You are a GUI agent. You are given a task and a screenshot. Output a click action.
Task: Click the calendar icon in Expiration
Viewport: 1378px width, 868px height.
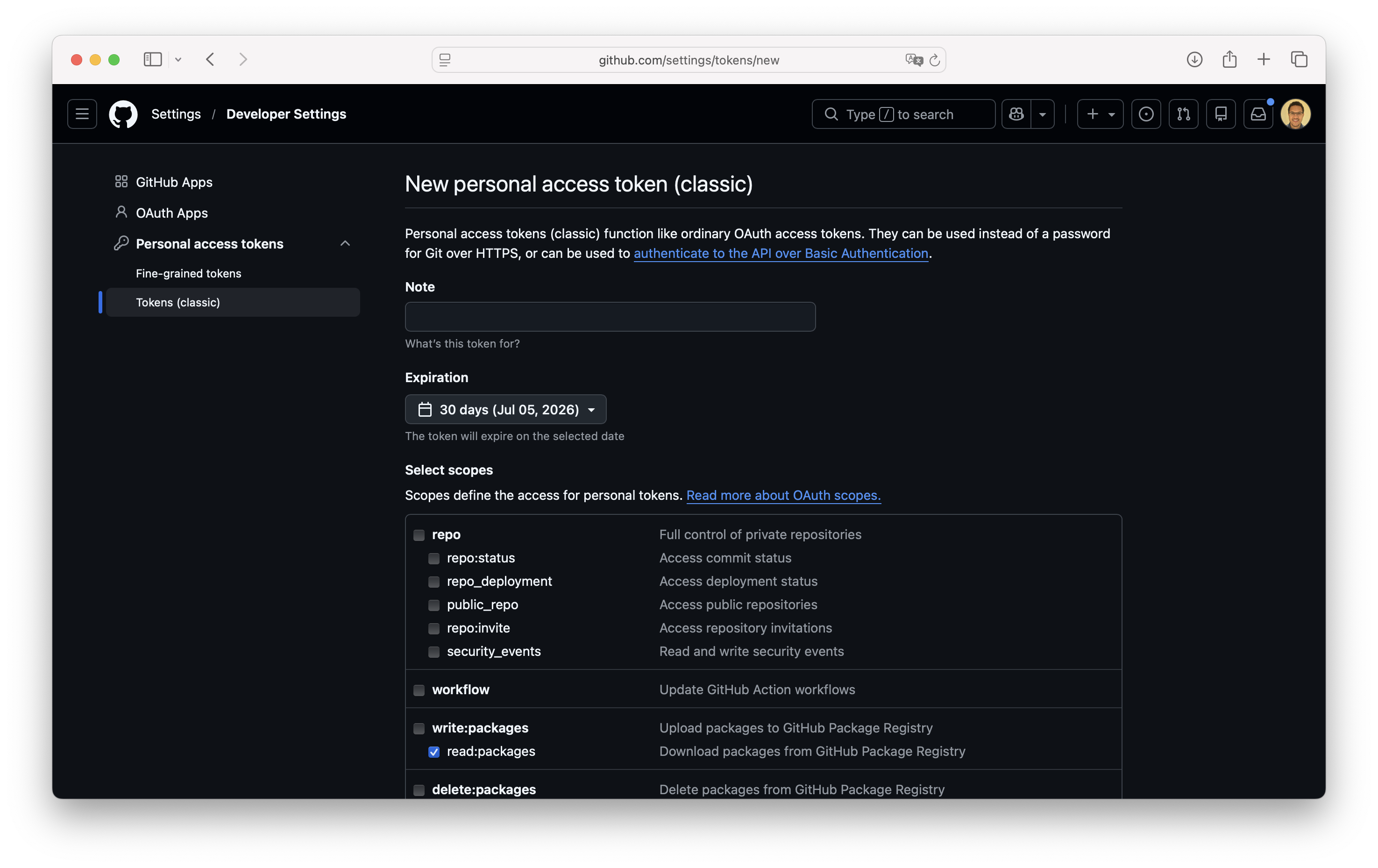(425, 409)
